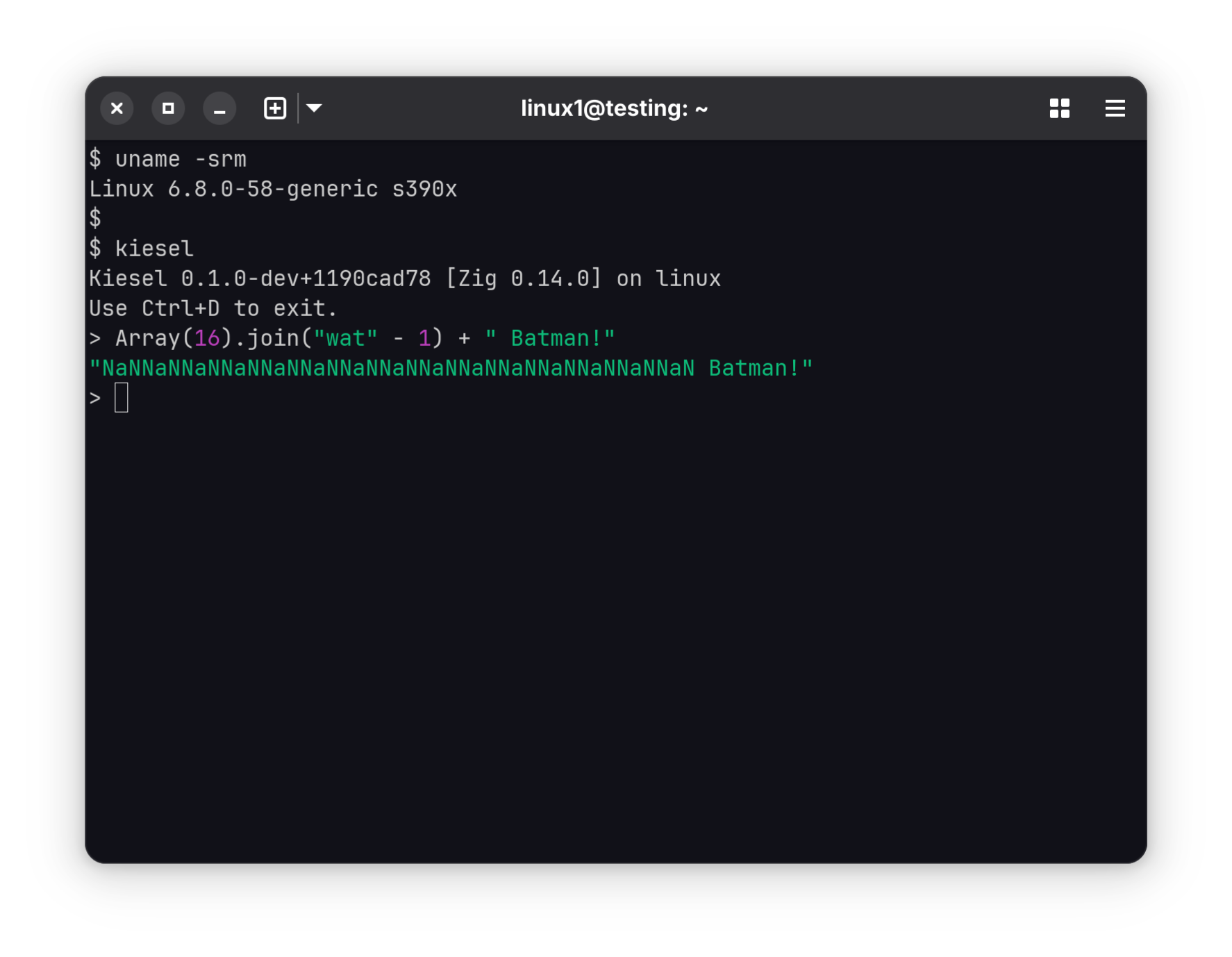Open the hamburger main menu
The height and width of the screenshot is (957, 1232).
pyautogui.click(x=1115, y=108)
